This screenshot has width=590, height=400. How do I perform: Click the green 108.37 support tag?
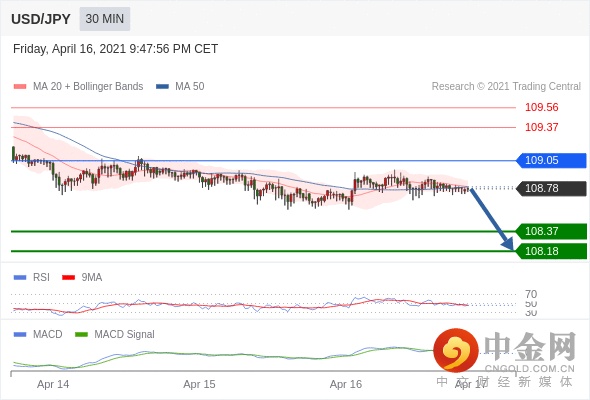click(551, 231)
